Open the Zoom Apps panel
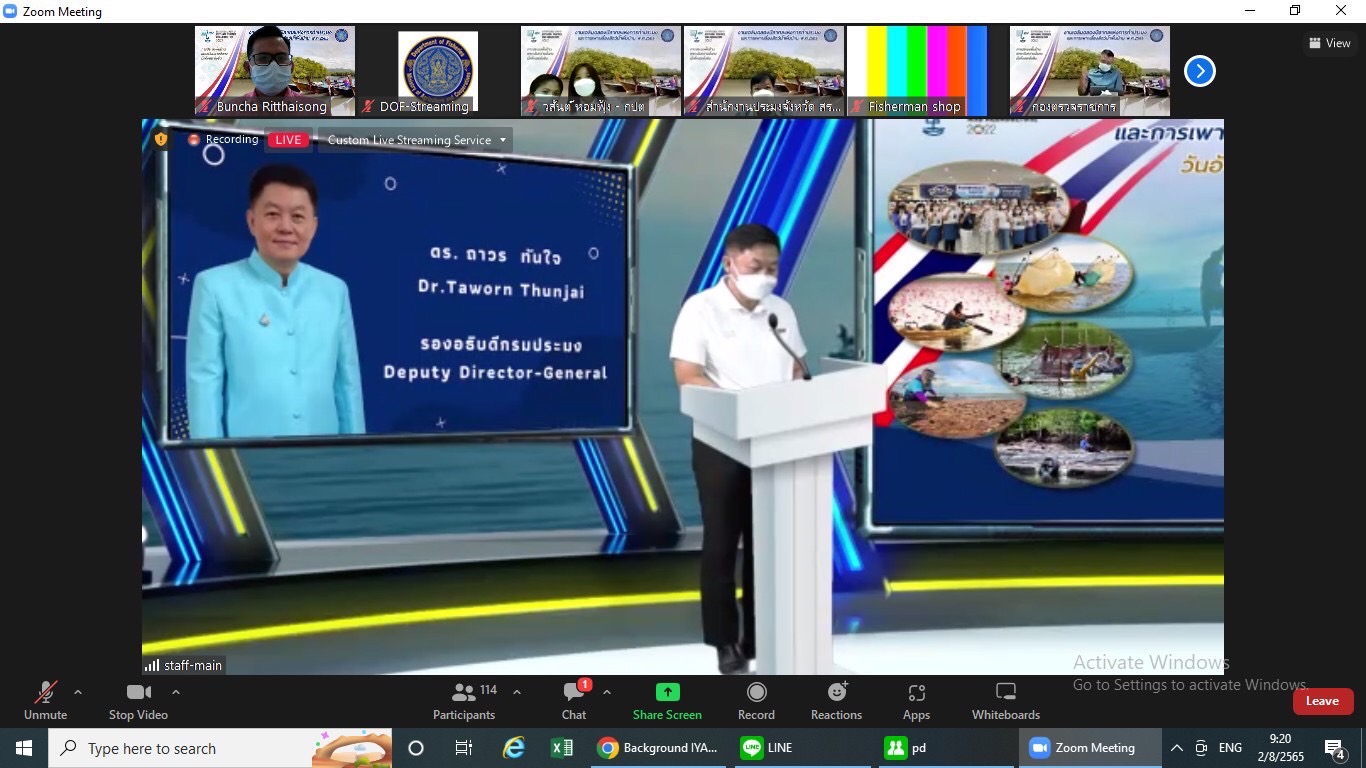Image resolution: width=1366 pixels, height=768 pixels. (916, 700)
